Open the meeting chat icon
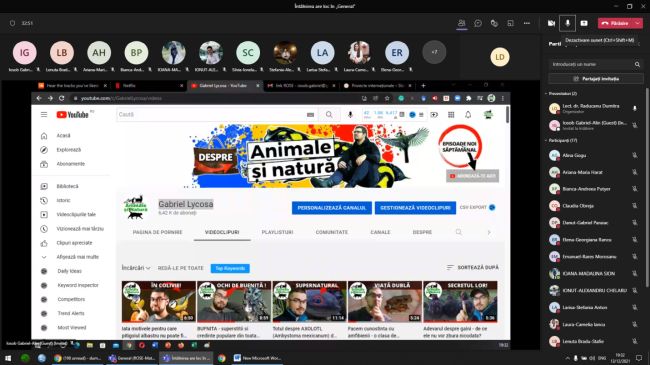Viewport: 650px width, 365px height. pyautogui.click(x=478, y=23)
